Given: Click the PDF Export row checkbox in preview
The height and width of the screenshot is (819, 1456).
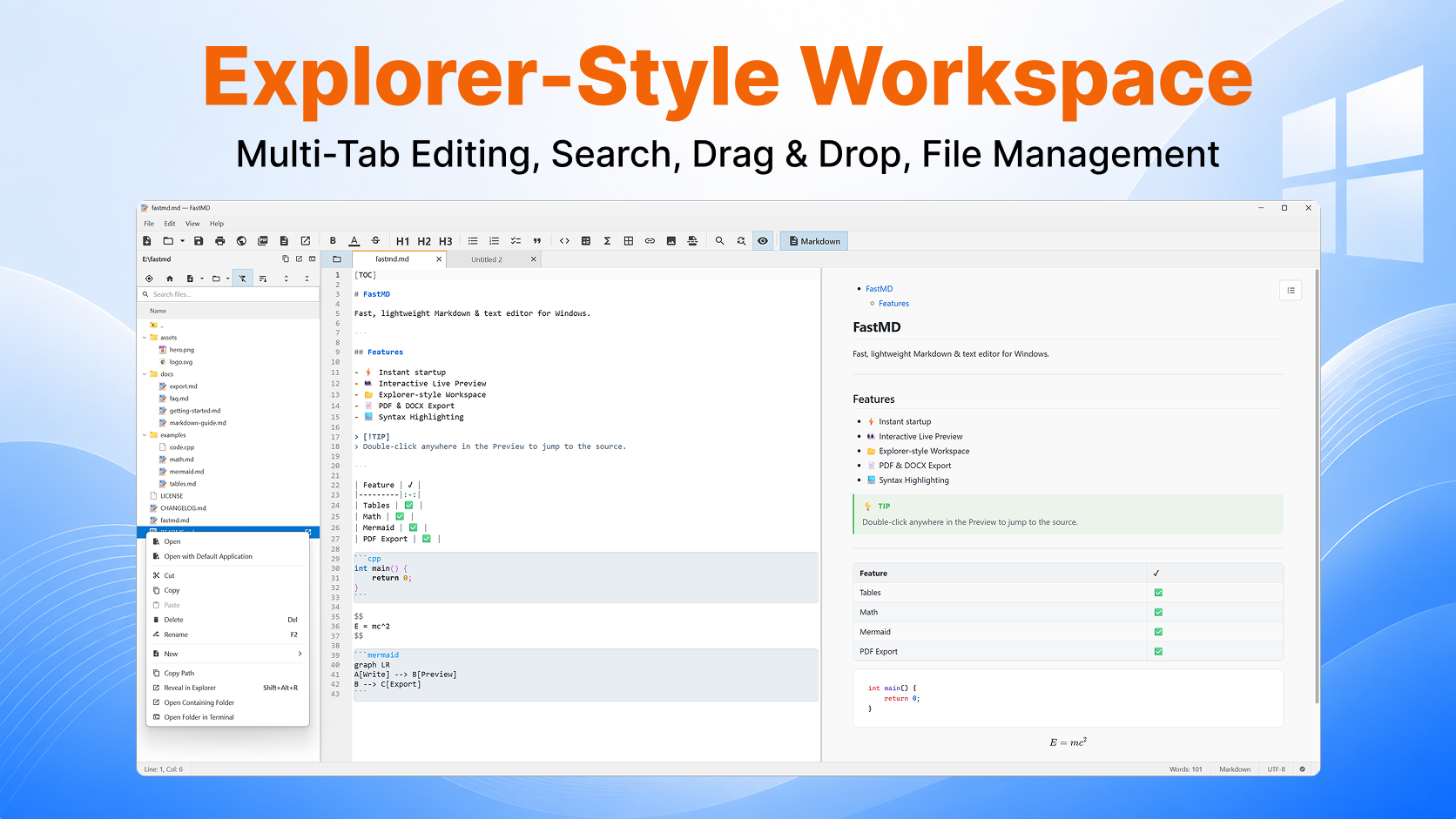Looking at the screenshot, I should (1158, 652).
